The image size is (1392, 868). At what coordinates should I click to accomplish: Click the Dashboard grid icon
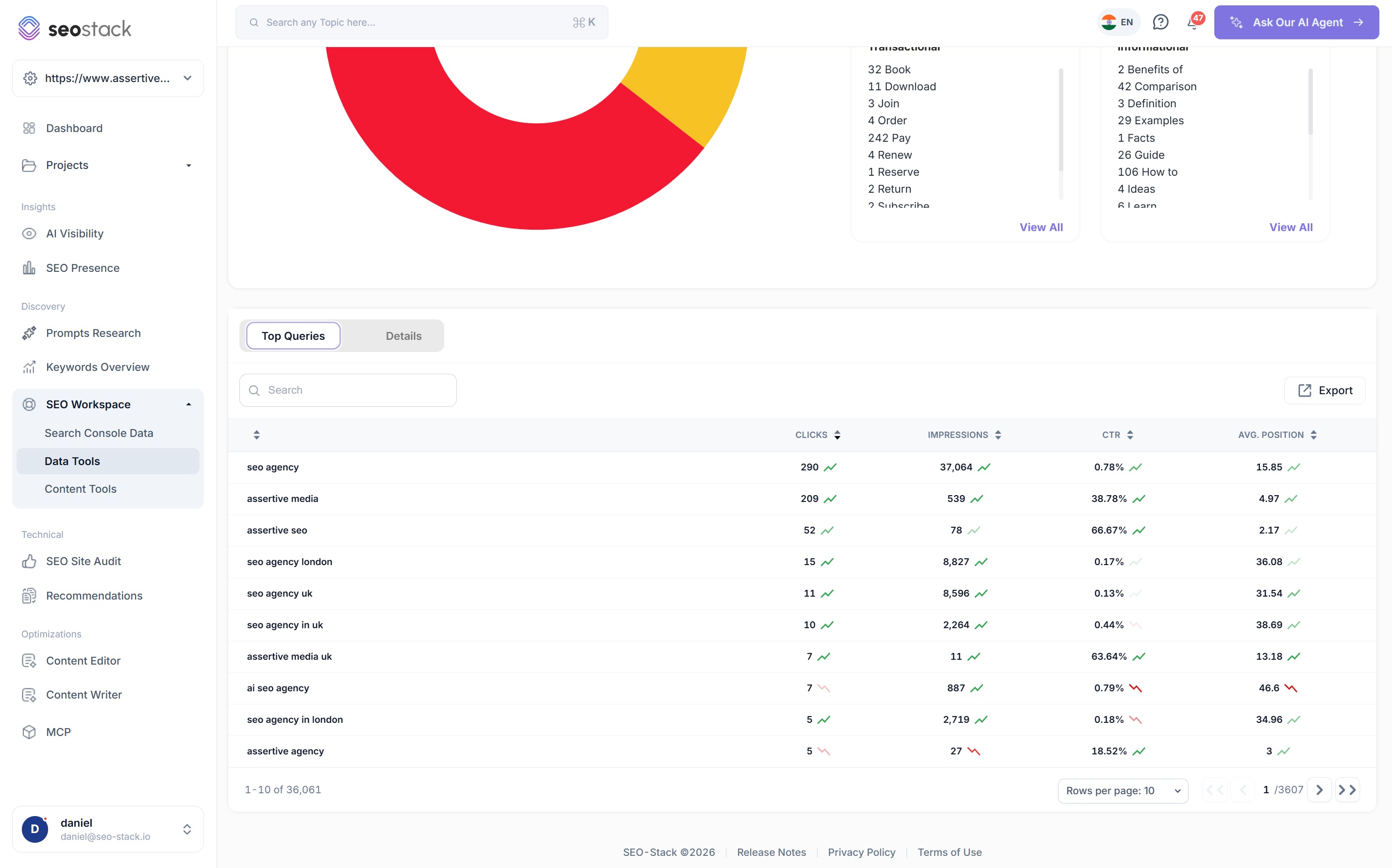(x=29, y=128)
